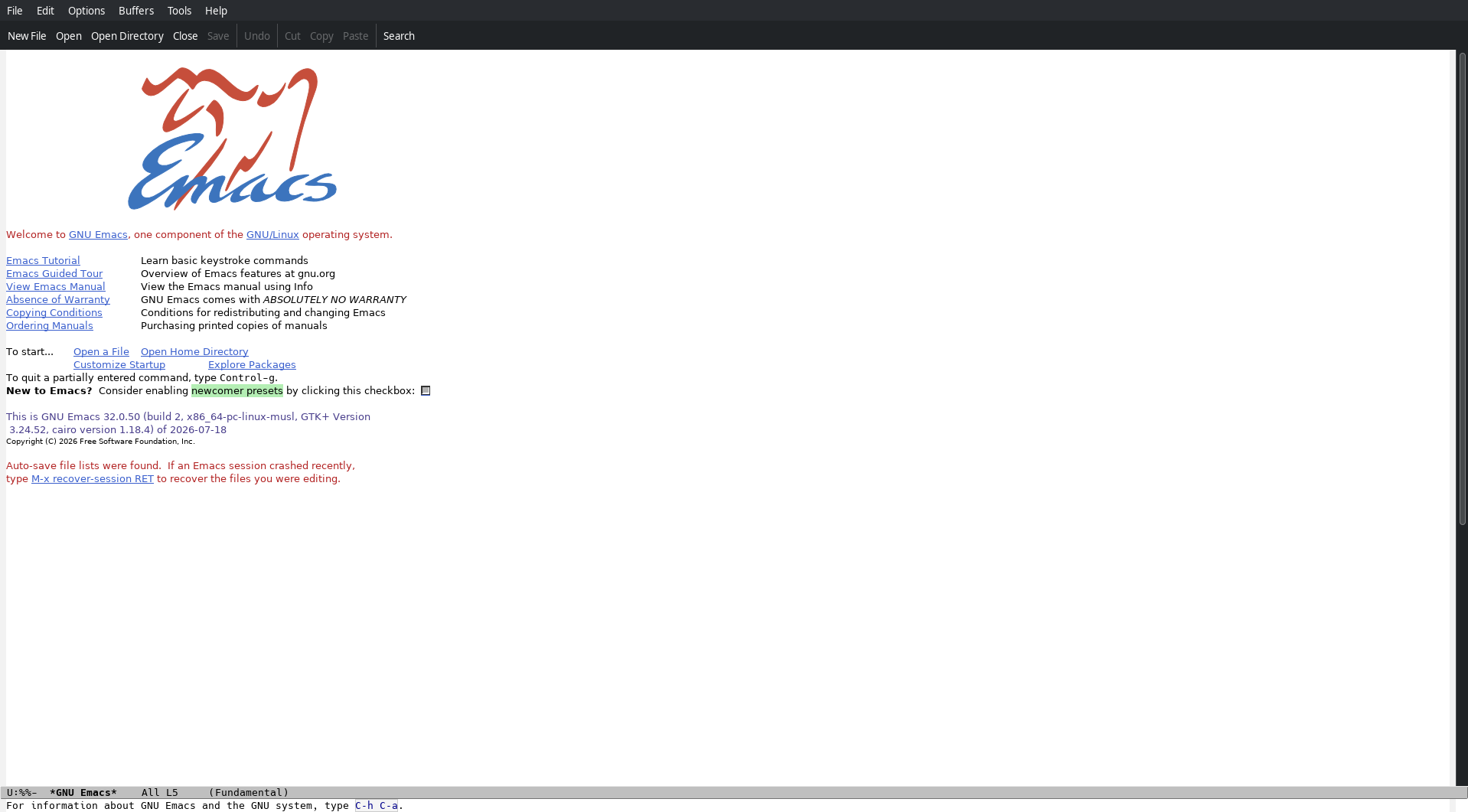Viewport: 1468px width, 812px height.
Task: Click the *GNU Emacs* buffer name in mode line
Action: (x=83, y=793)
